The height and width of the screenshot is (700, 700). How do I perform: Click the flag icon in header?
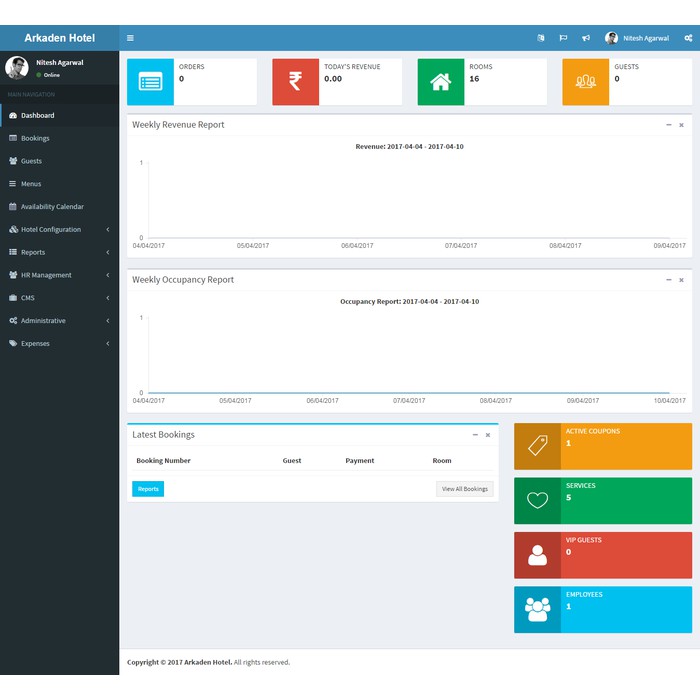click(x=563, y=38)
